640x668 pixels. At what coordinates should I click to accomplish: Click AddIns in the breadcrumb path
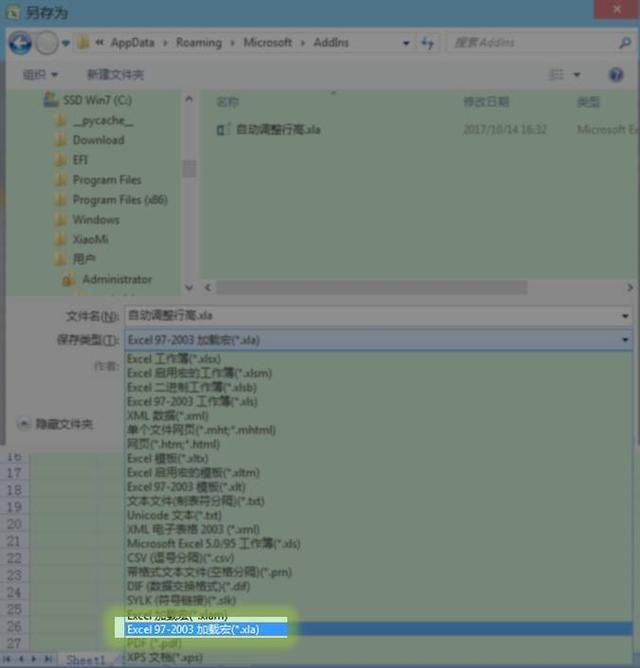(331, 43)
